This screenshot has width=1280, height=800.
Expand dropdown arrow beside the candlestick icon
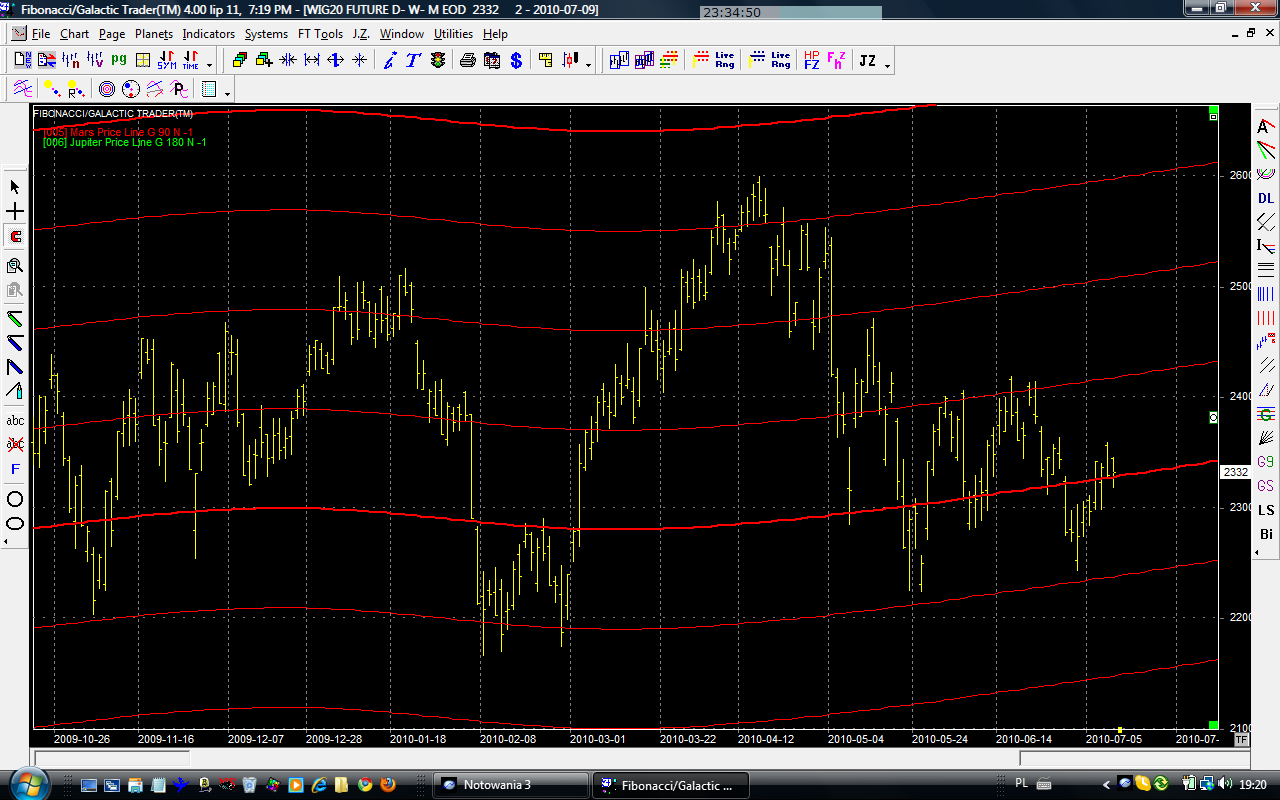588,64
